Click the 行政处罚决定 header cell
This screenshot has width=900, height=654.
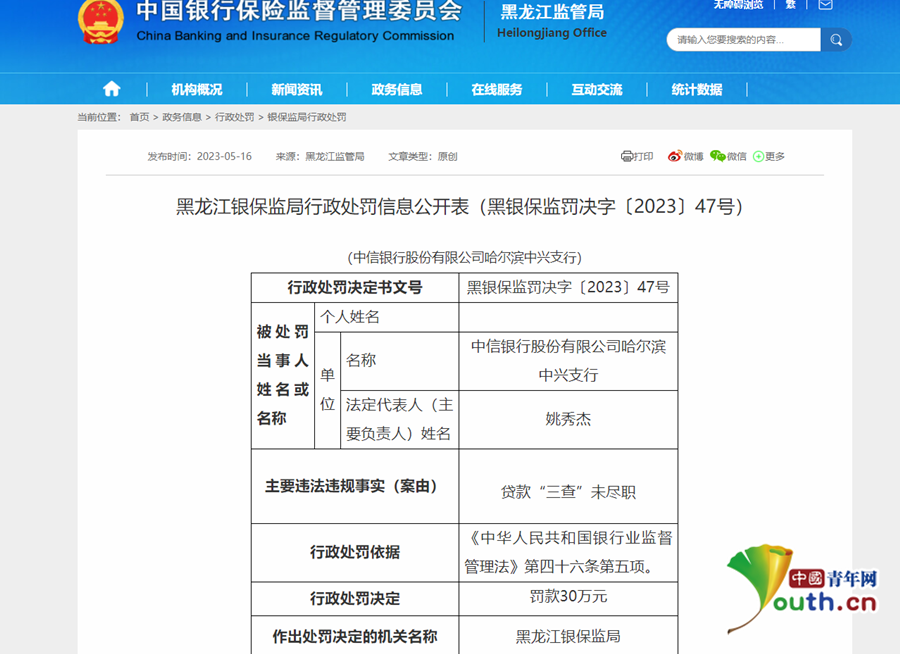(355, 599)
